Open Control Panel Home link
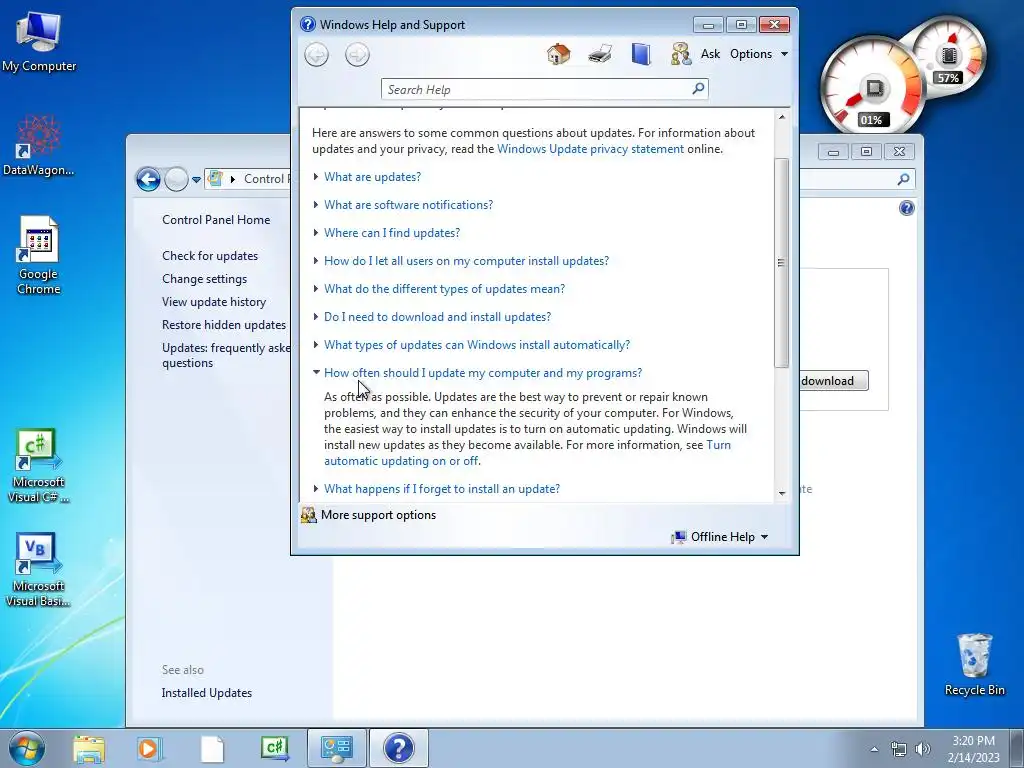This screenshot has height=768, width=1024. click(x=216, y=220)
